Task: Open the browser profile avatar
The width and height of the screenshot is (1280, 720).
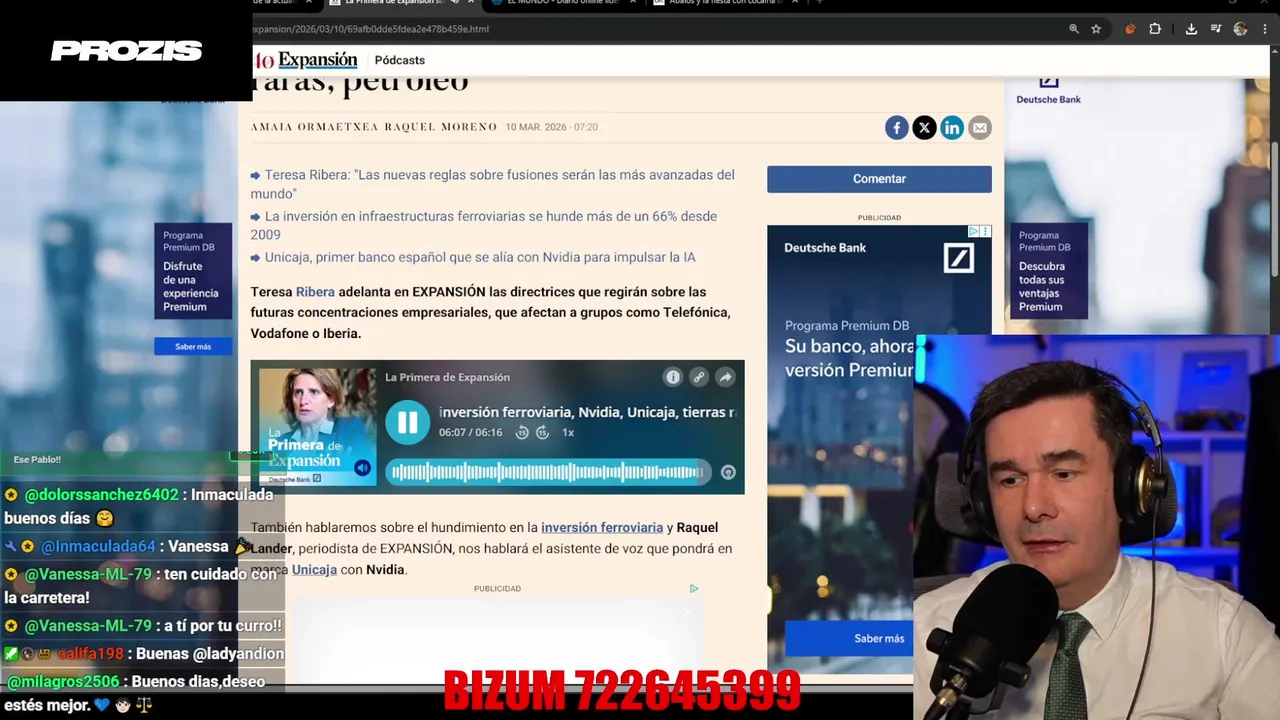Action: (x=1240, y=29)
